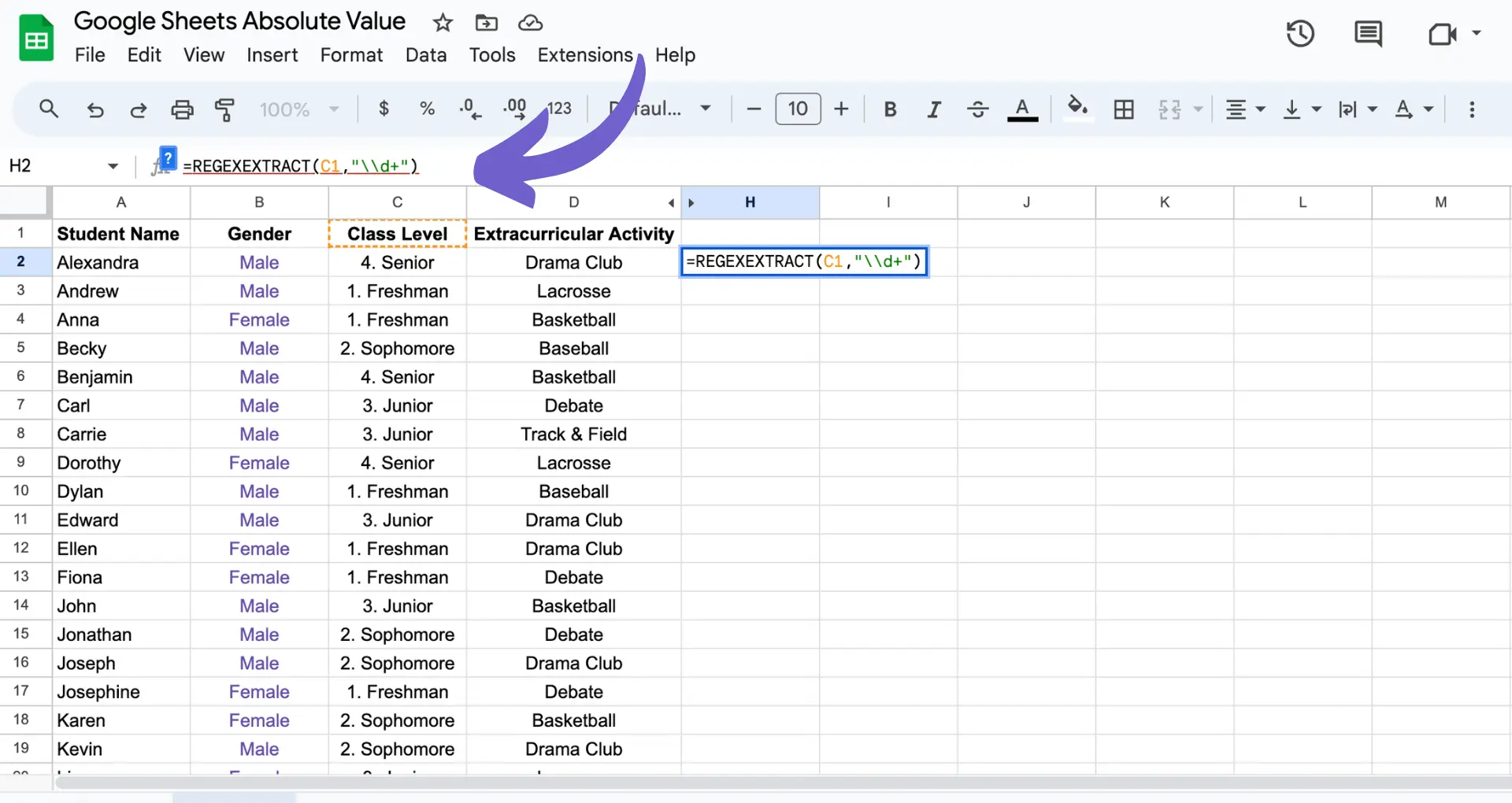This screenshot has height=803, width=1512.
Task: Click left arrow to expand hidden columns
Action: (x=671, y=203)
